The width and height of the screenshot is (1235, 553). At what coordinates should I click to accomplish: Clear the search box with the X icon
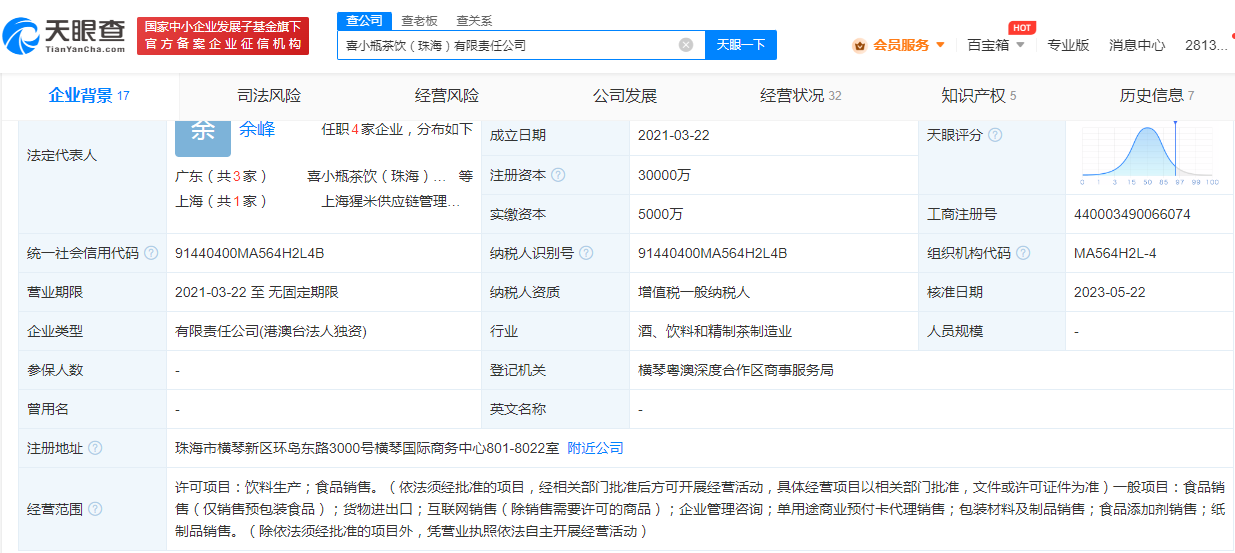(686, 45)
